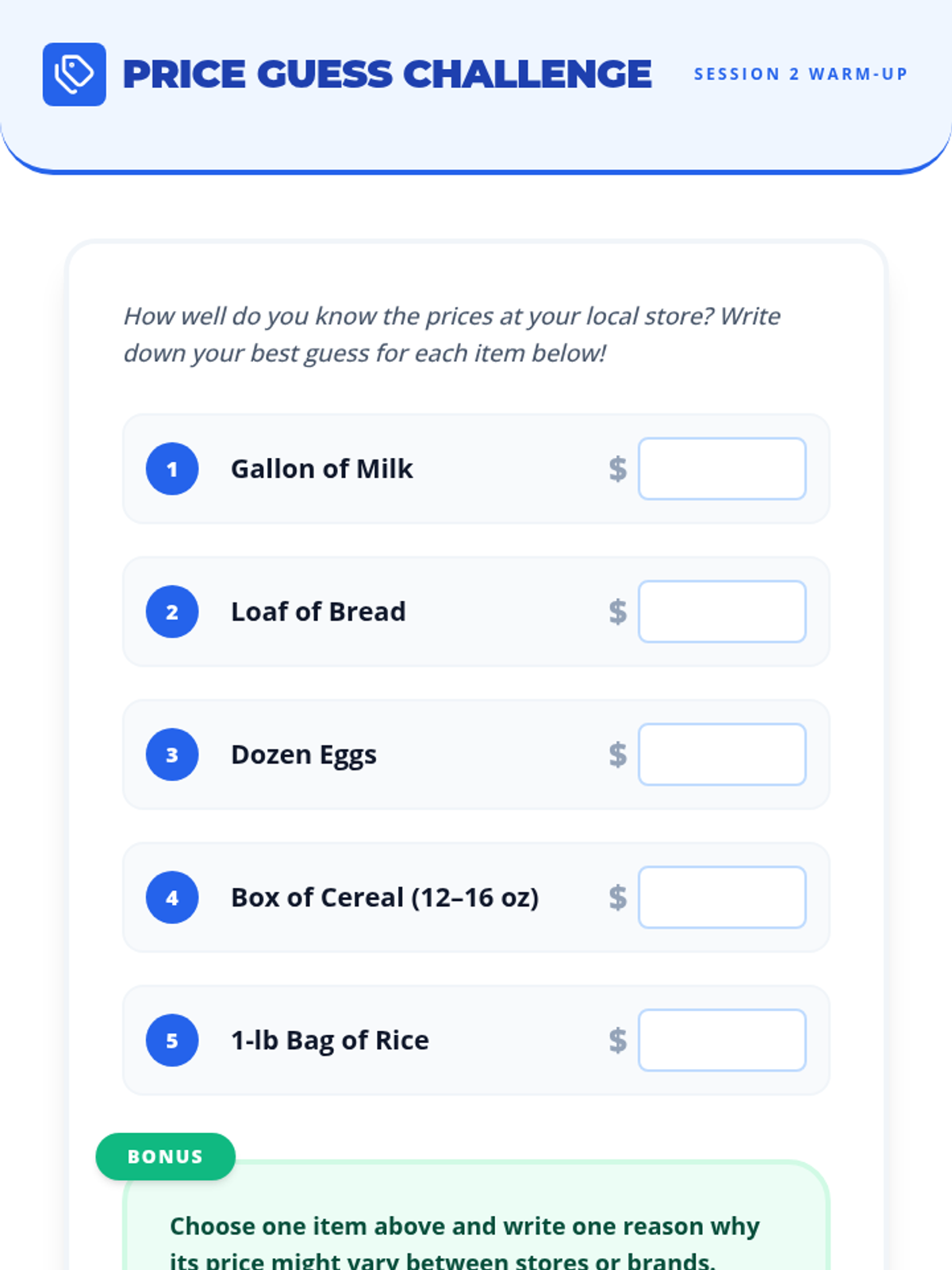Click the Session 2 Warm-Up label
Screen dimensions: 952x1270
(x=800, y=74)
